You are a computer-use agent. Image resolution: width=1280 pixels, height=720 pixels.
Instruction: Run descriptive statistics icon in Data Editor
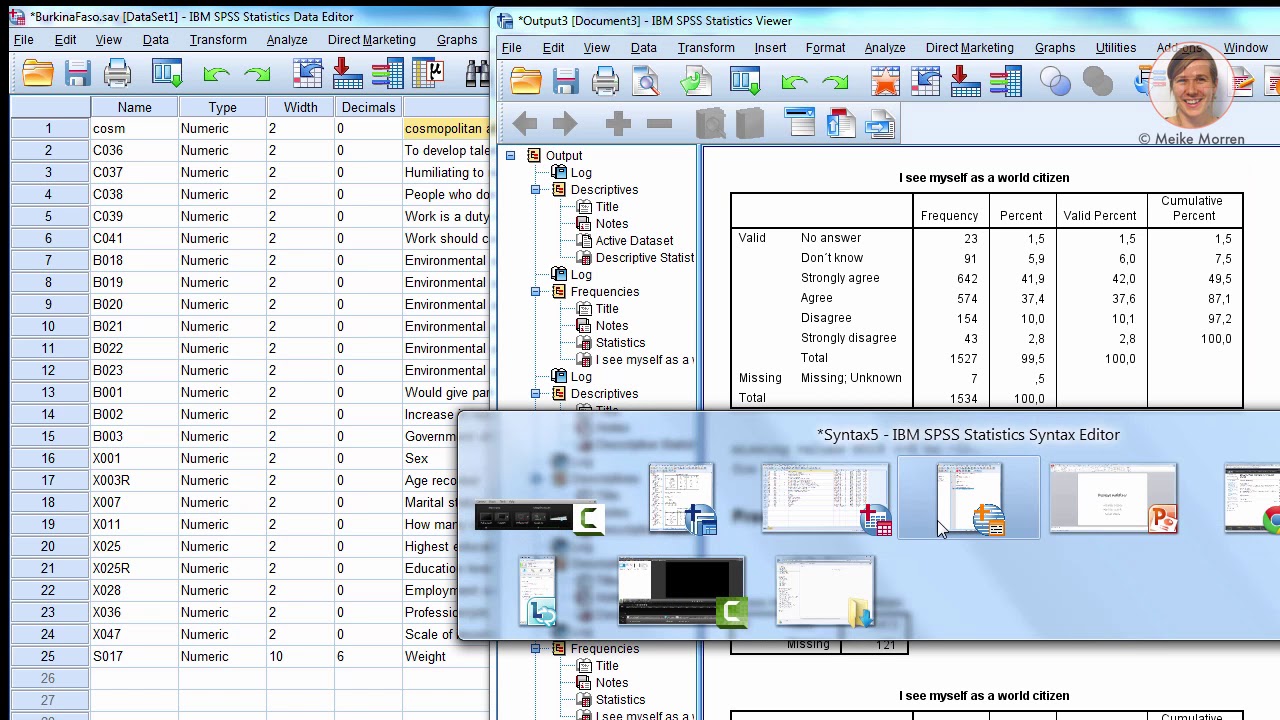point(429,73)
